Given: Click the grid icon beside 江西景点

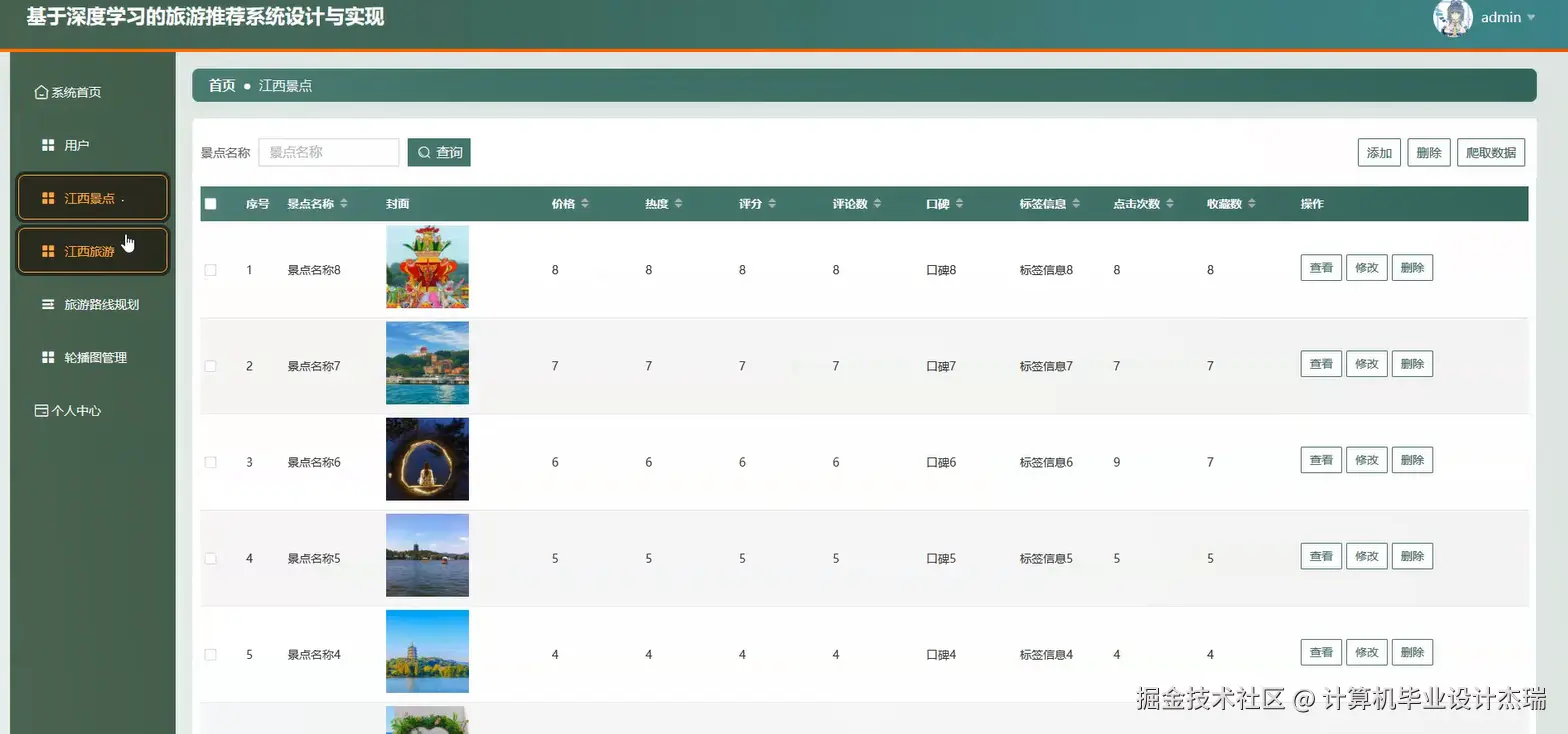Looking at the screenshot, I should [x=48, y=198].
